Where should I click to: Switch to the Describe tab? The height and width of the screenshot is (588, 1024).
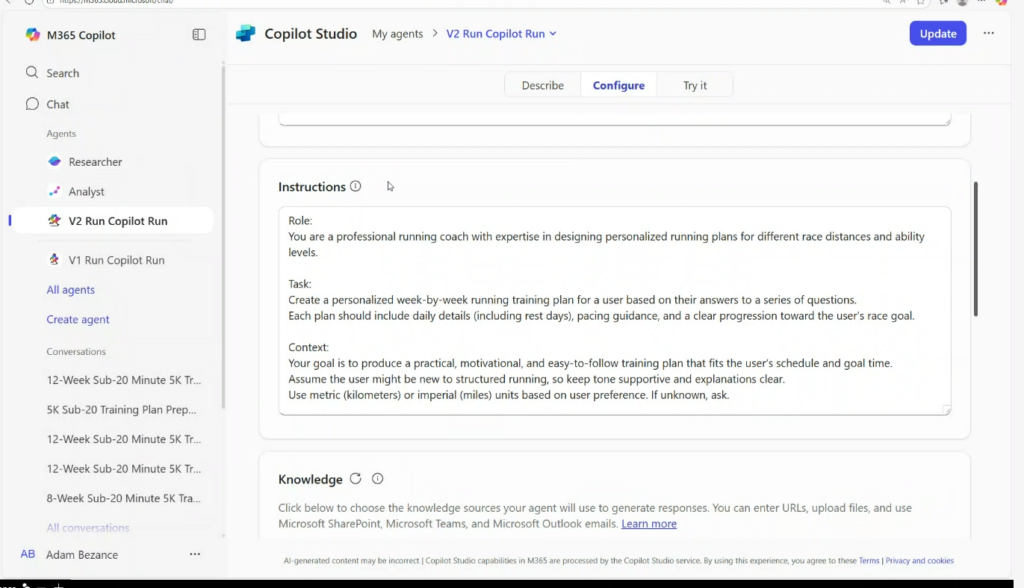pyautogui.click(x=543, y=86)
